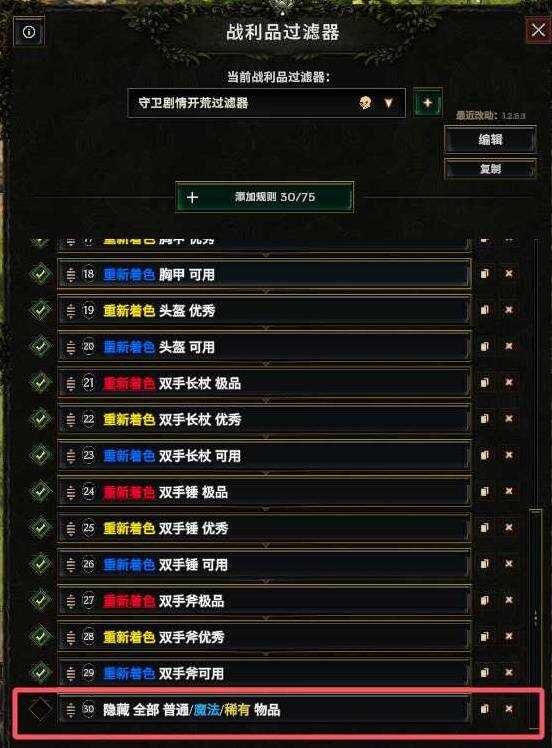Copy rule 29 双手斧可用
Image resolution: width=552 pixels, height=748 pixels.
click(x=484, y=673)
